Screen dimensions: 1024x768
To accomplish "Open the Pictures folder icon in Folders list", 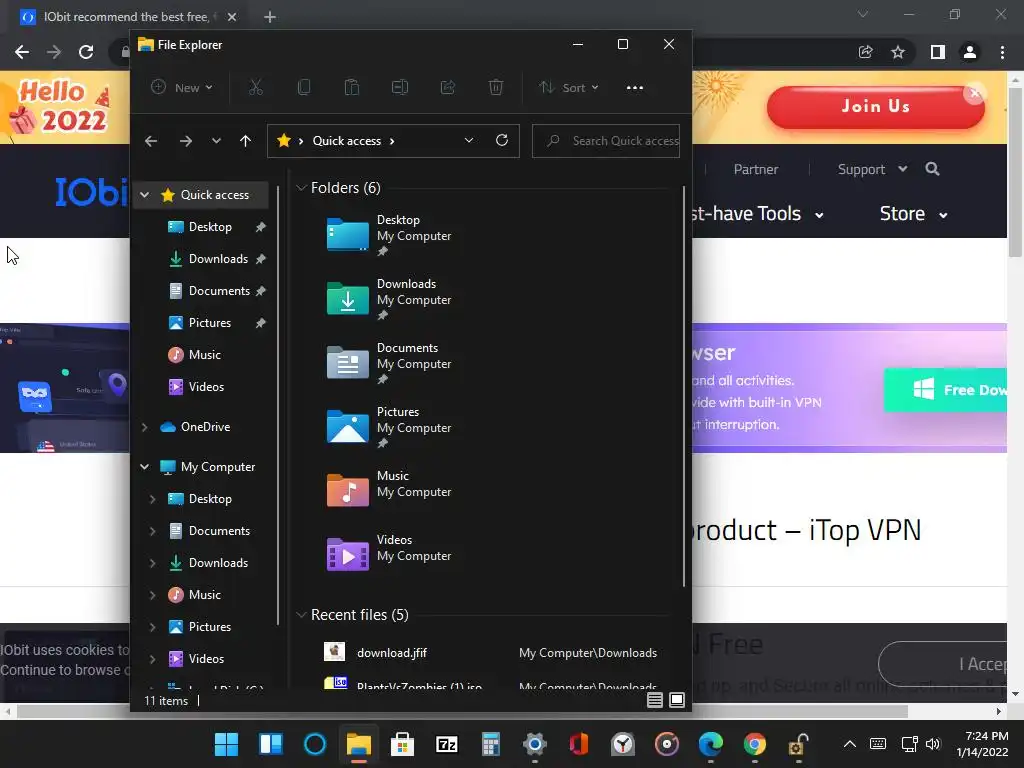I will point(347,427).
